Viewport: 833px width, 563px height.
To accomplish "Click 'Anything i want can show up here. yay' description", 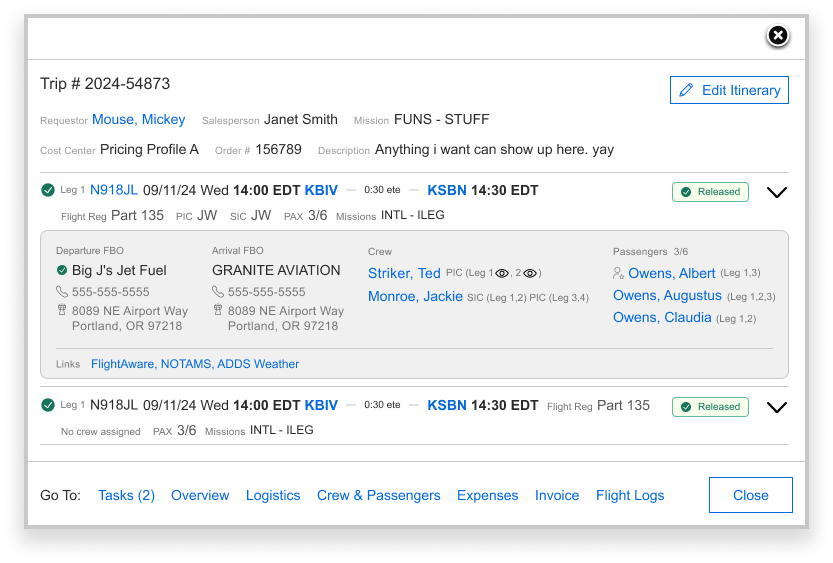I will (x=495, y=149).
